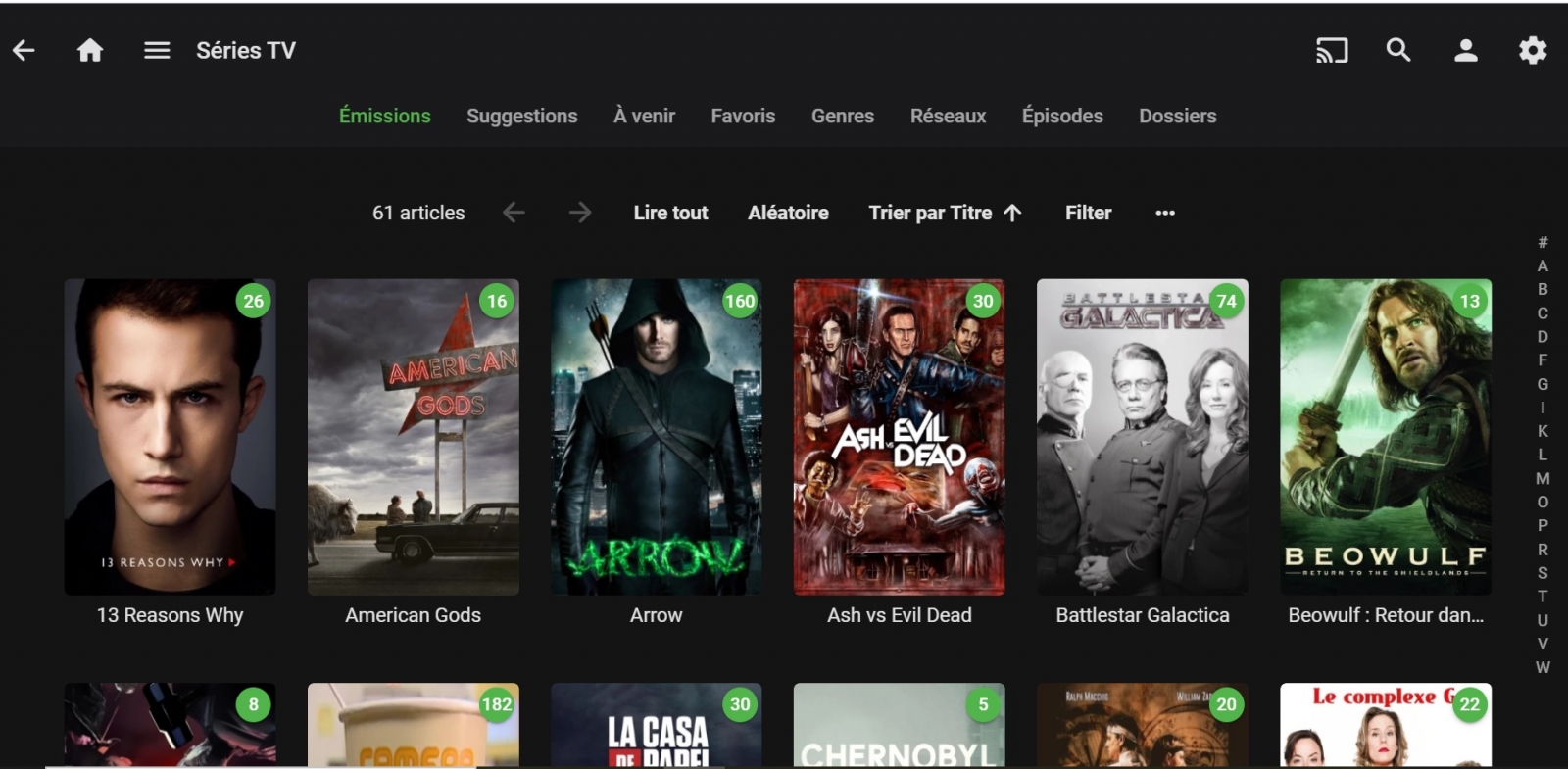
Task: Open the user profile icon
Action: pos(1466,50)
